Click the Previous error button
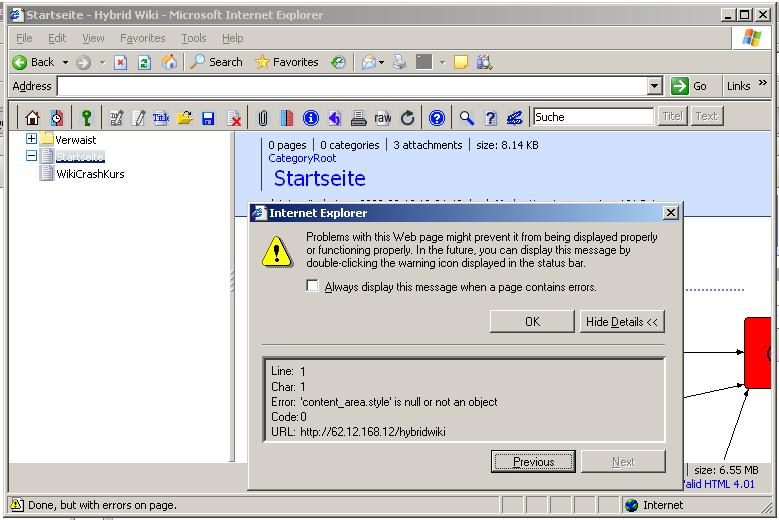 click(533, 462)
